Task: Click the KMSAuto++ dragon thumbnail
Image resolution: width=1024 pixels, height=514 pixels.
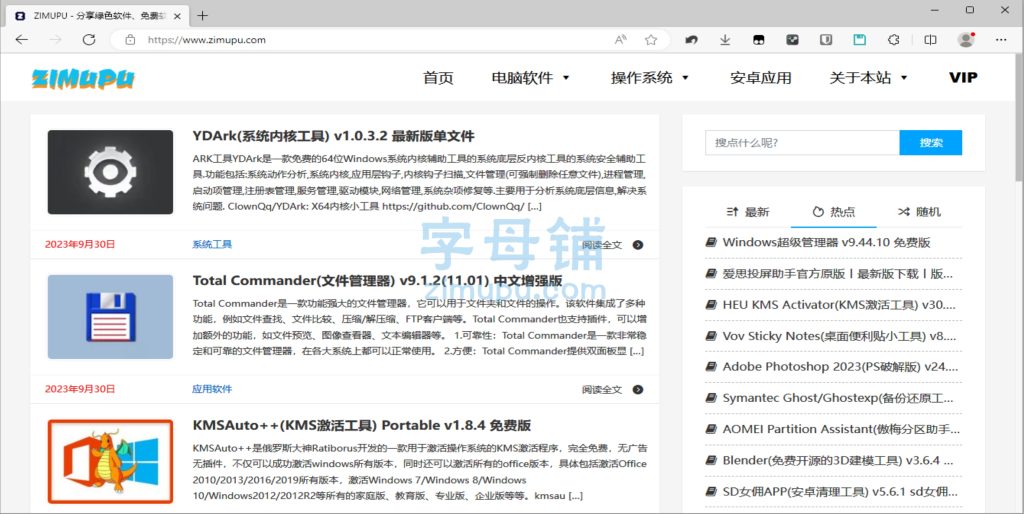Action: (110, 461)
